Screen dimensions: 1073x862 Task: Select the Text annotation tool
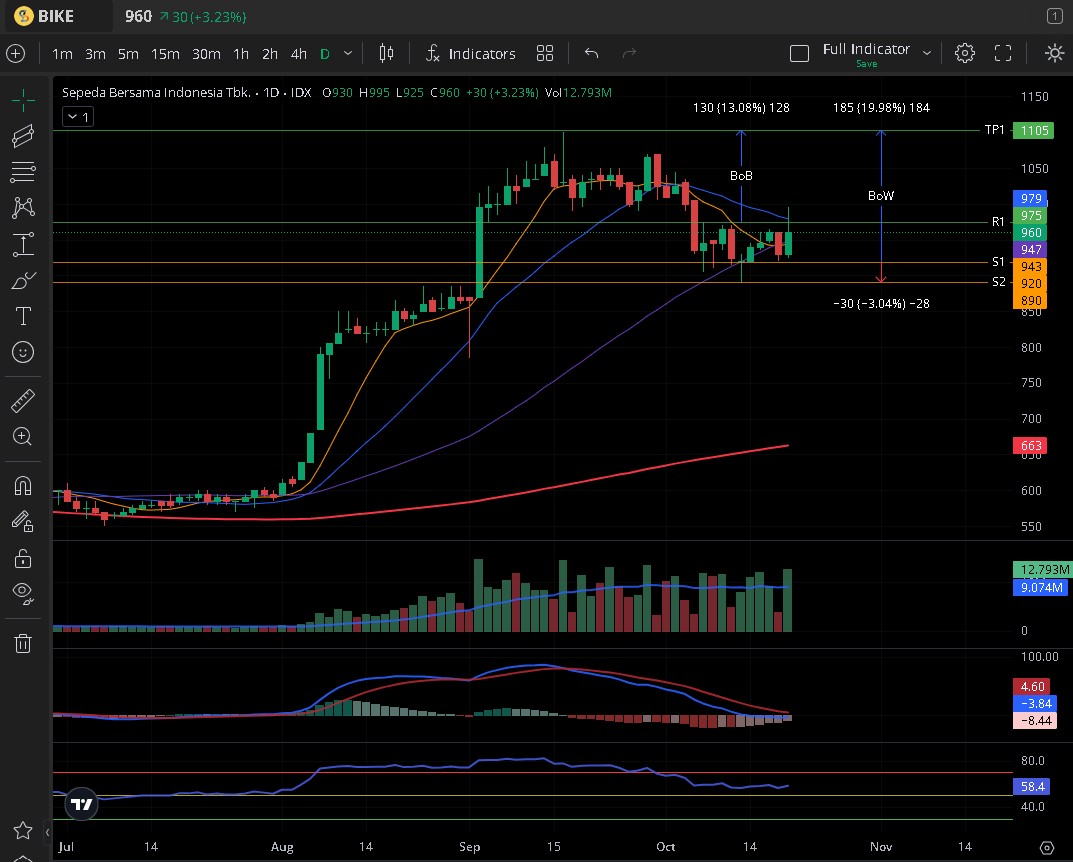click(x=23, y=316)
